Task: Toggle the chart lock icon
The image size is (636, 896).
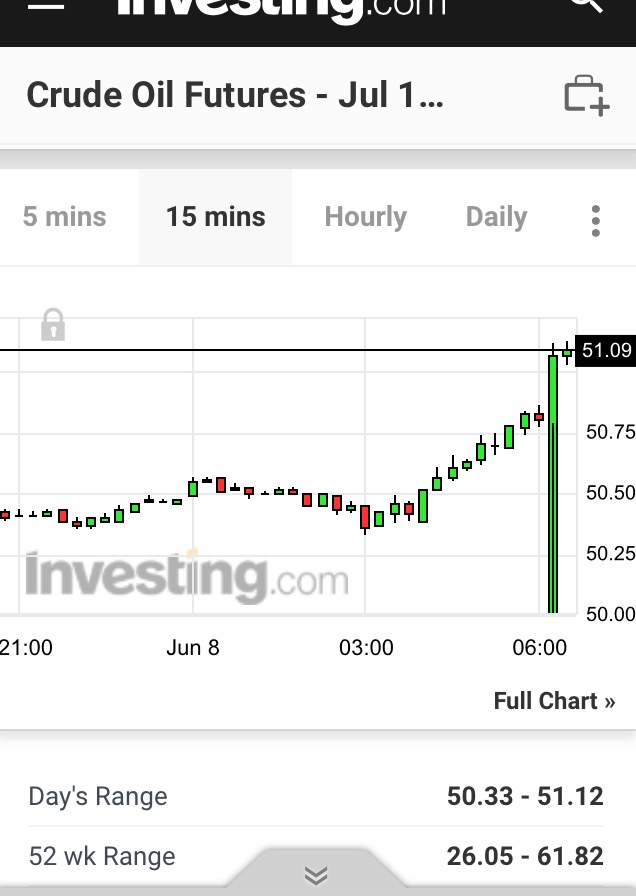Action: 53,325
